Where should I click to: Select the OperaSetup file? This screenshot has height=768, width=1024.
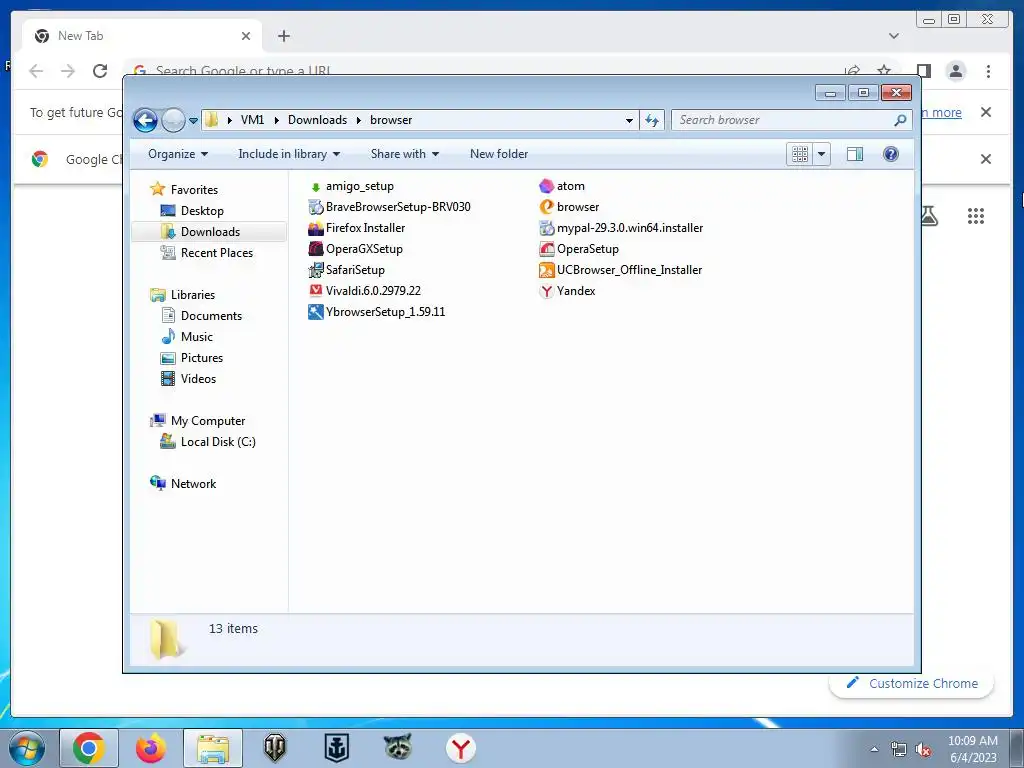(579, 249)
